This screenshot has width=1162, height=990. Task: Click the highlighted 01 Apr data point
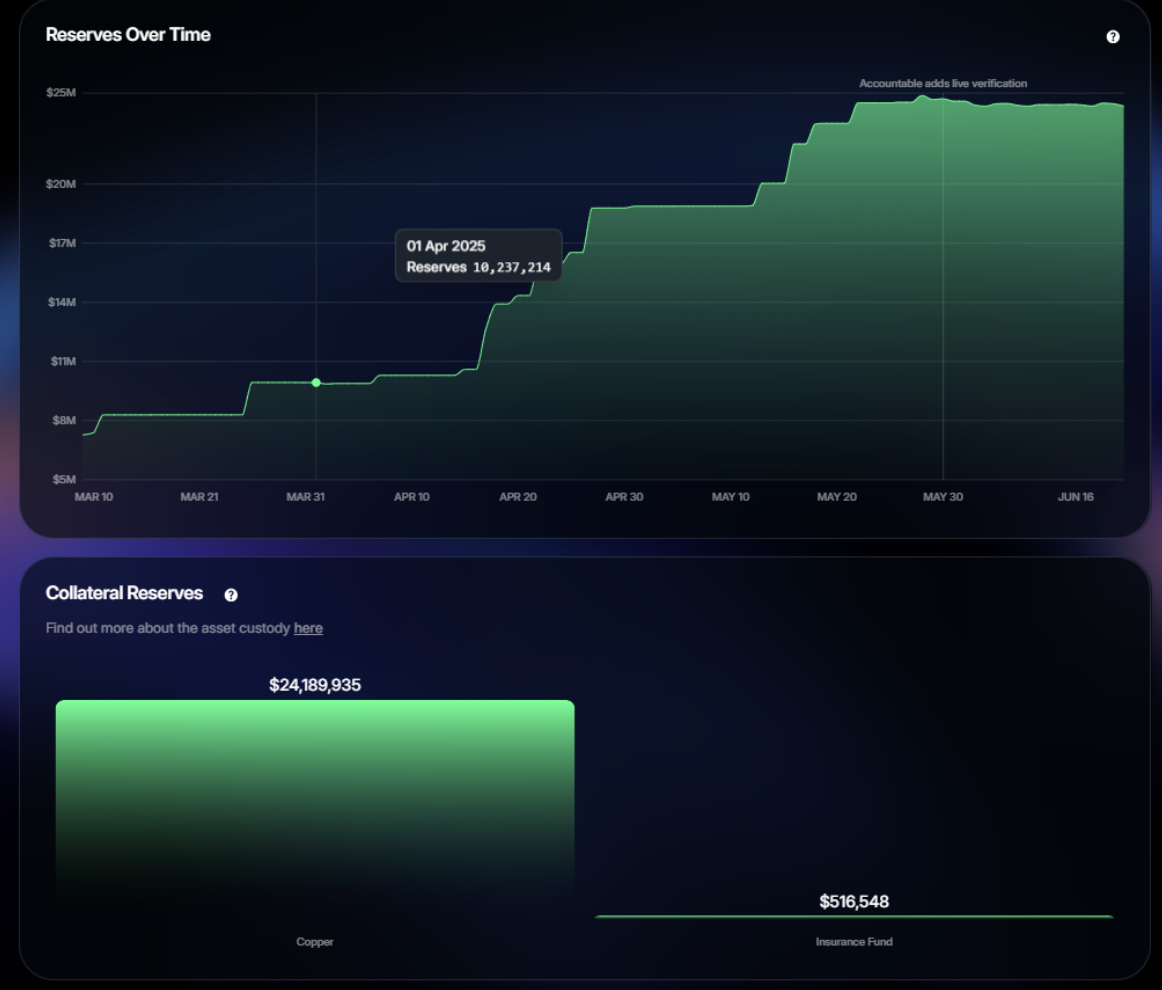[316, 382]
